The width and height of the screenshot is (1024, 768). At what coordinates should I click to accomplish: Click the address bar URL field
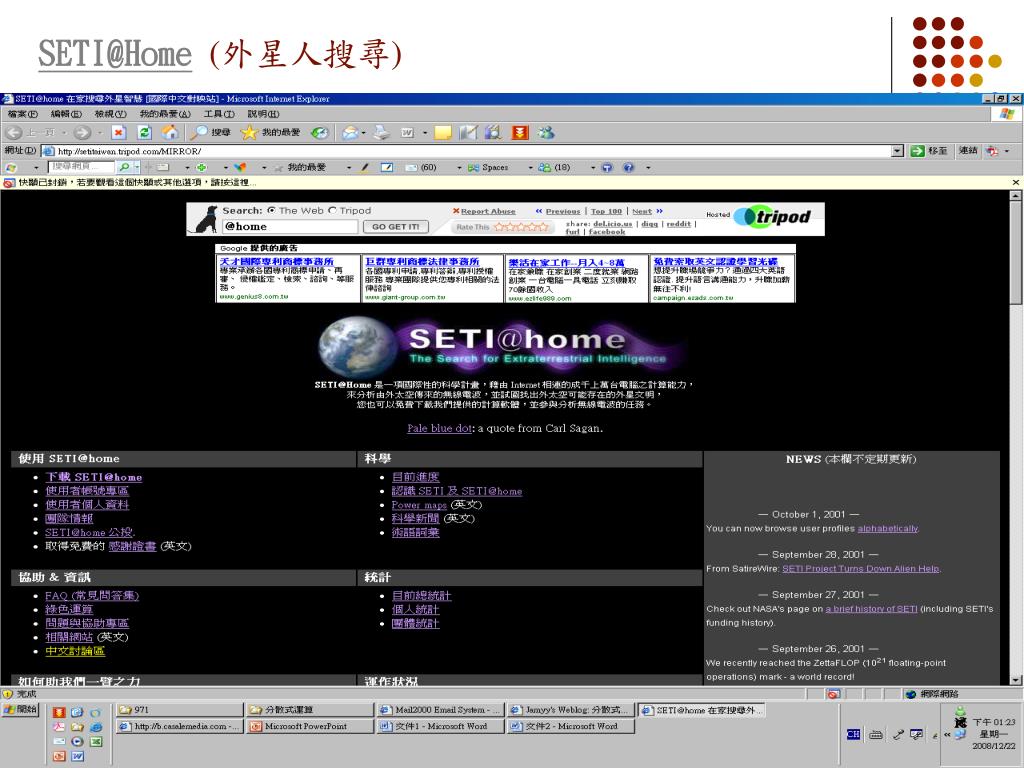pyautogui.click(x=467, y=151)
